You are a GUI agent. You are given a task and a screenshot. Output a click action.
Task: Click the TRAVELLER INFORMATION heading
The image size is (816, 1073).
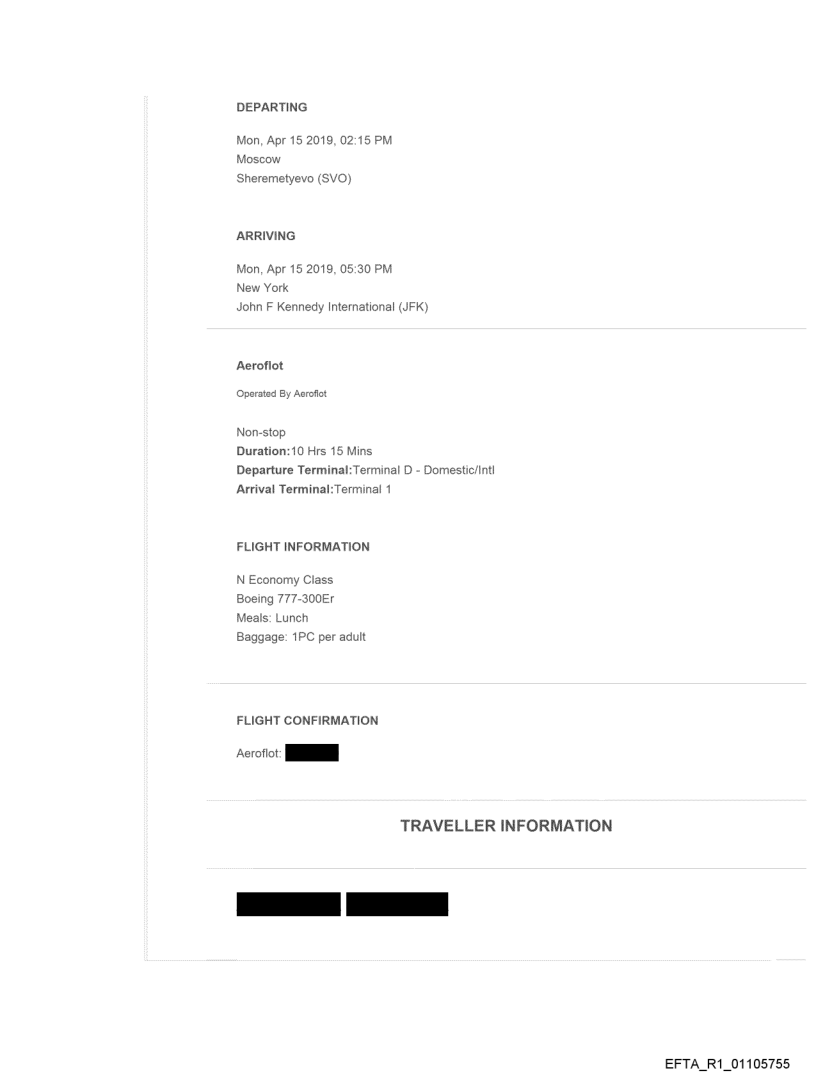(x=506, y=826)
